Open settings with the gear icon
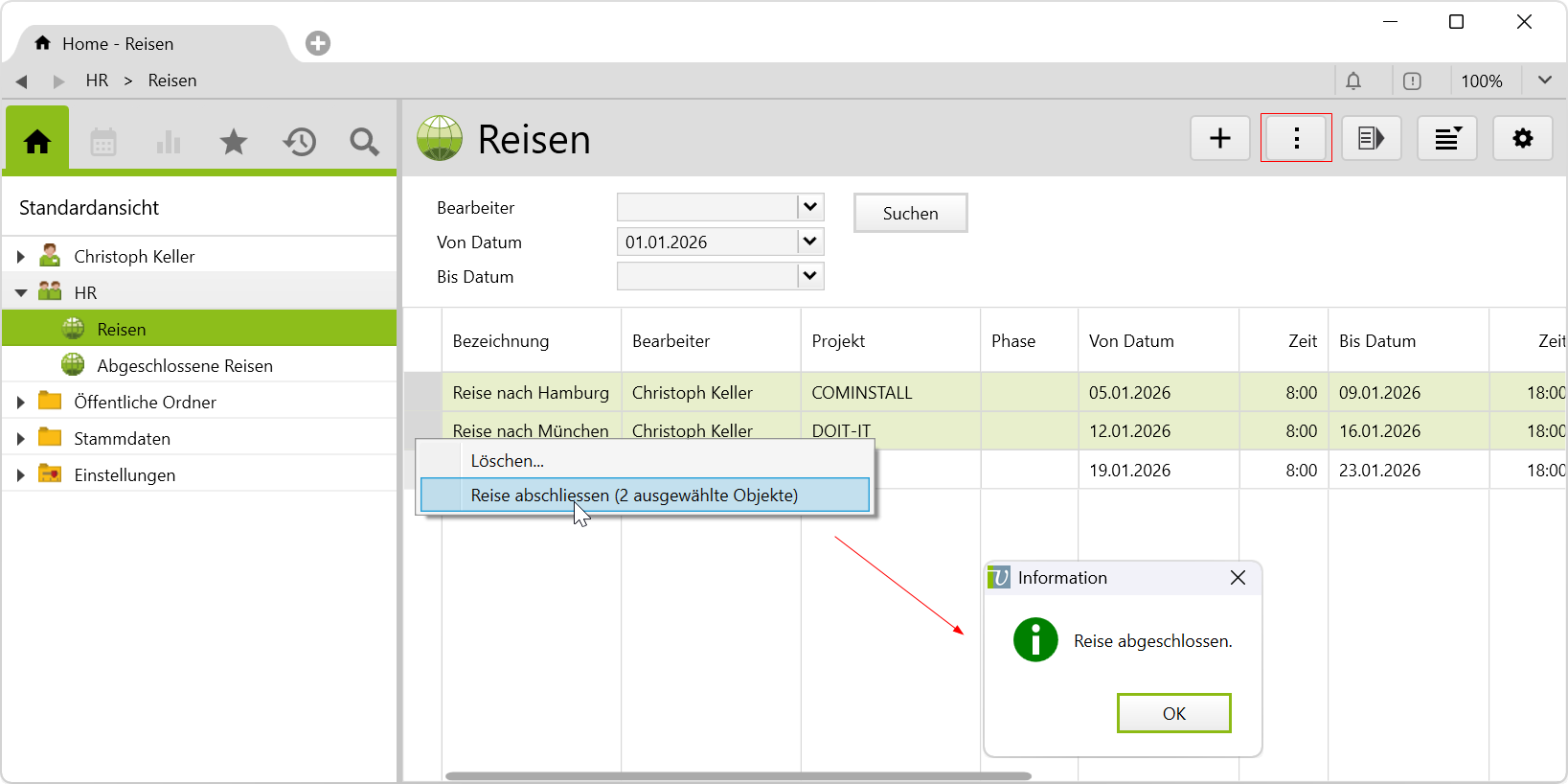 coord(1522,138)
